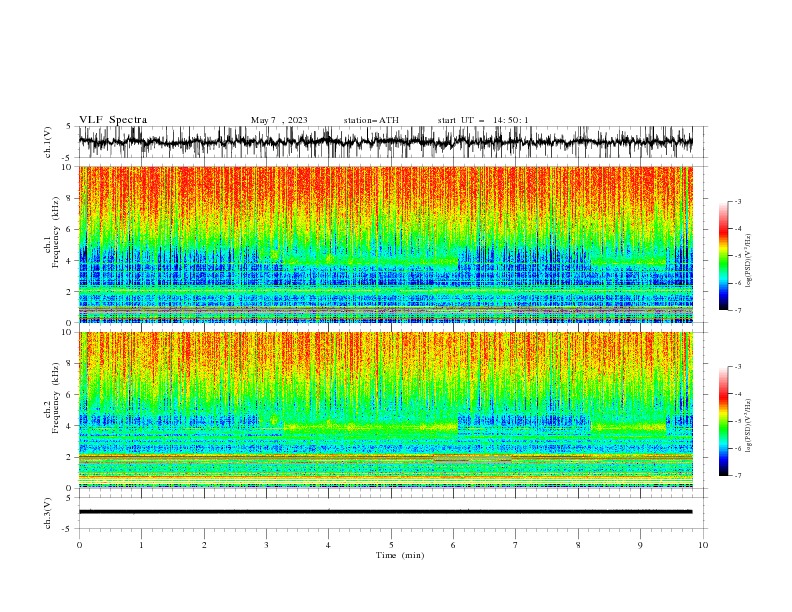
Task: Click the ch.1 voltage waveform trace
Action: [x=386, y=142]
